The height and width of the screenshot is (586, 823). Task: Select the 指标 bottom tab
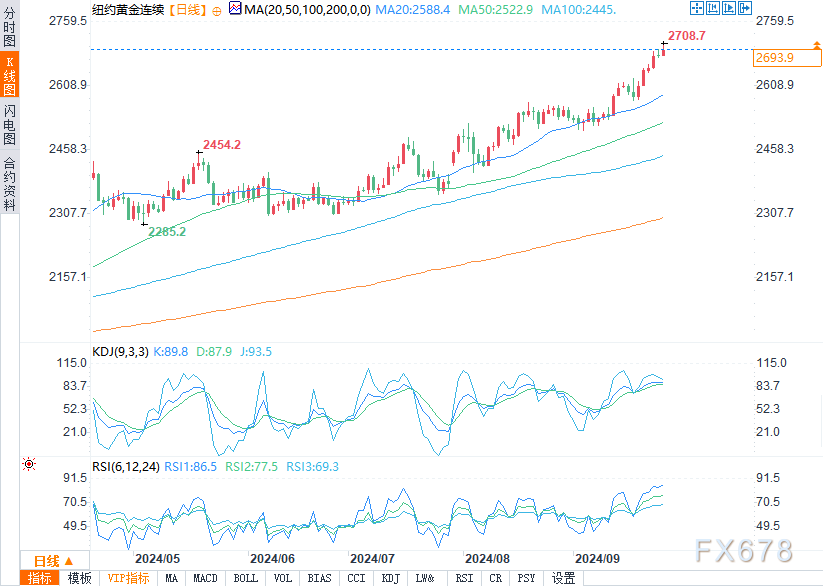pos(40,578)
